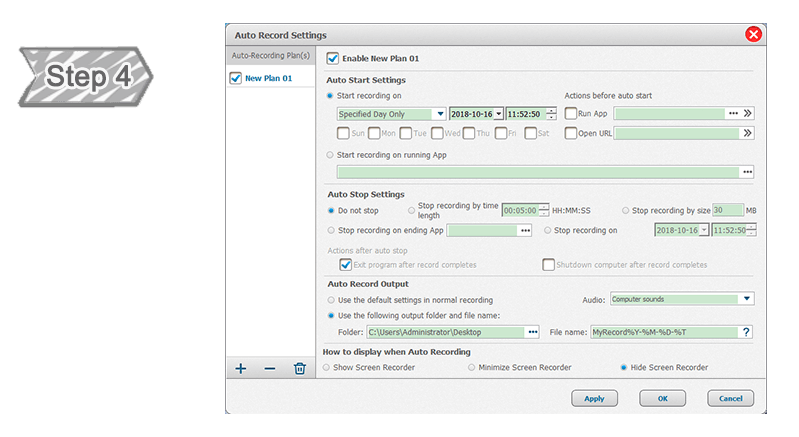Click the minus icon to remove plan

tap(269, 369)
